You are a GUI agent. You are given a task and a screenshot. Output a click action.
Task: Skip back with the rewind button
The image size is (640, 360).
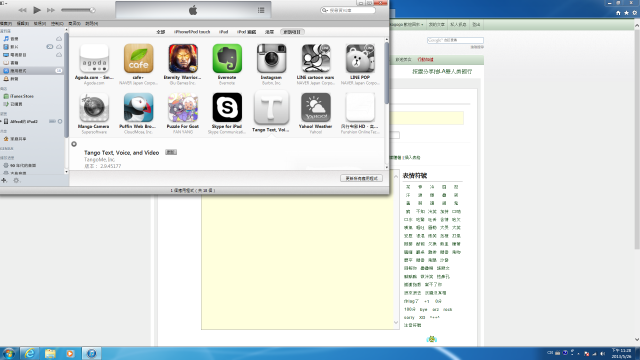point(22,10)
